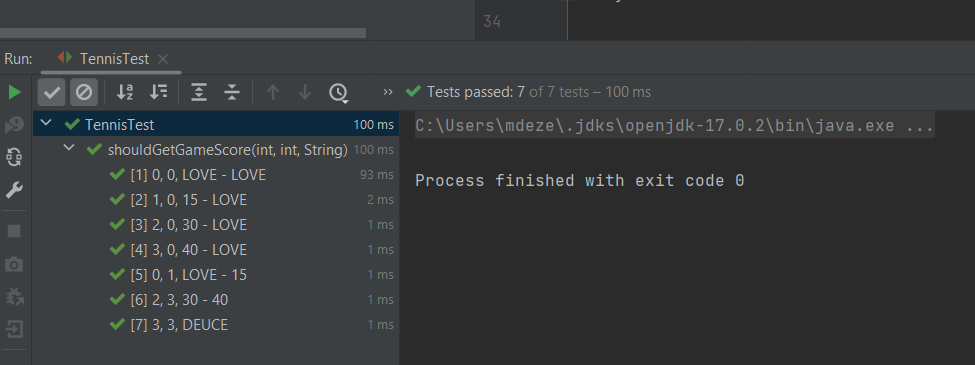Collapse the TennisTest tree node
The width and height of the screenshot is (975, 365).
(x=46, y=123)
